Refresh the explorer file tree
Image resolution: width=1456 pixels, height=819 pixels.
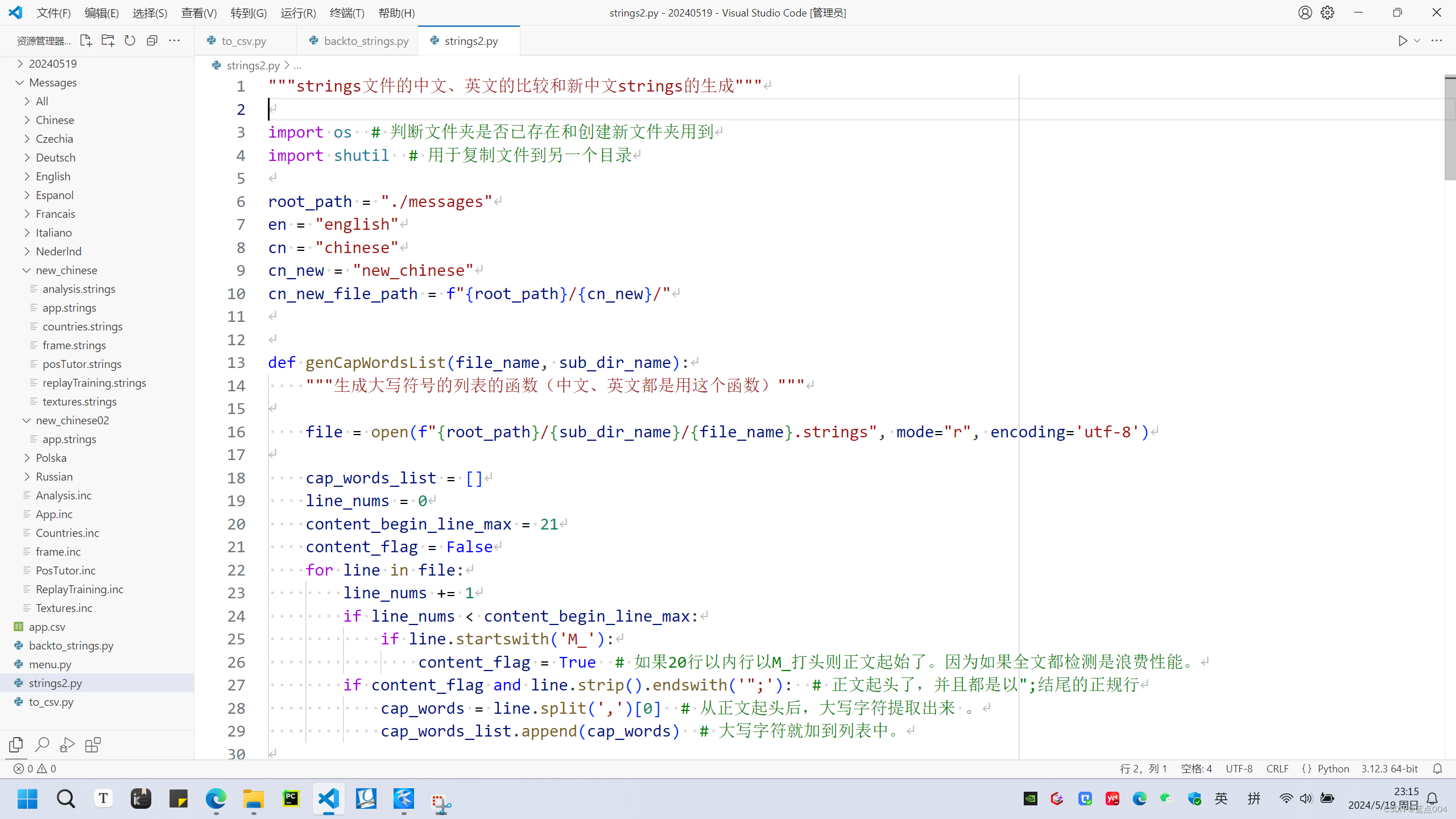pyautogui.click(x=130, y=40)
